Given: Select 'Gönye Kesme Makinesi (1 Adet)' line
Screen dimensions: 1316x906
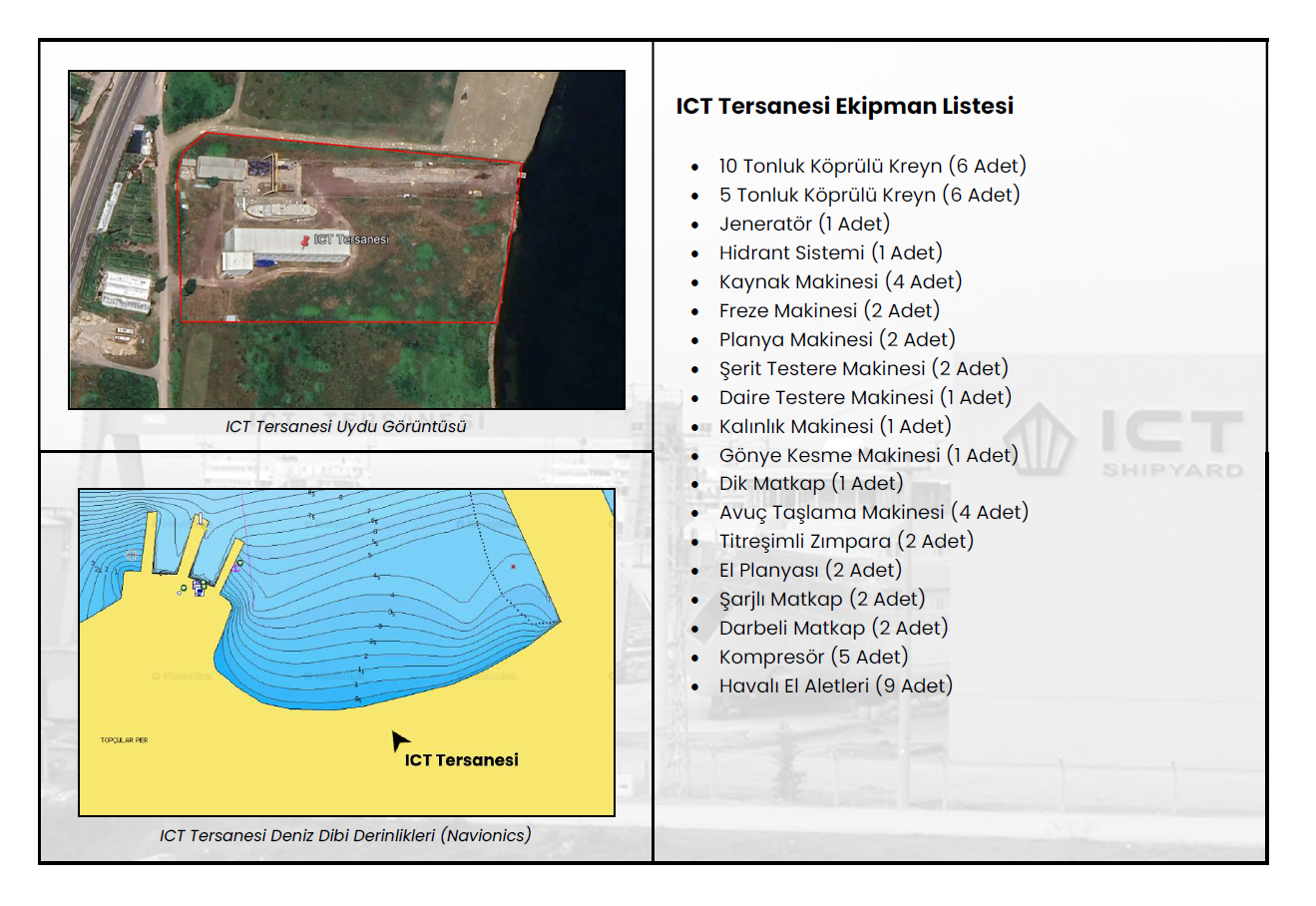Looking at the screenshot, I should (x=868, y=455).
